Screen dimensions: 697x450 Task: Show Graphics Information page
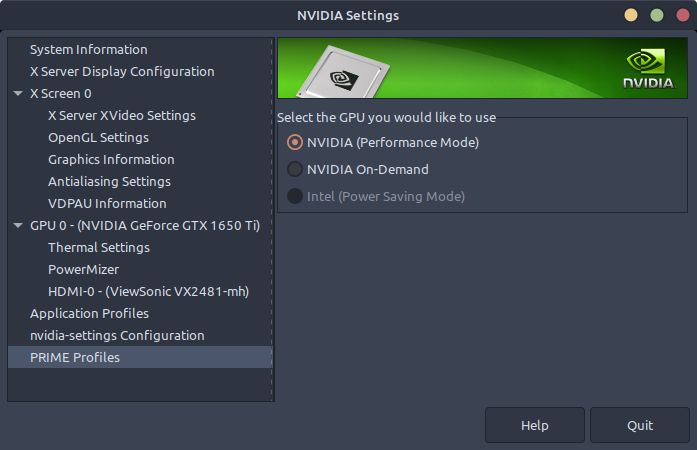[x=111, y=160]
